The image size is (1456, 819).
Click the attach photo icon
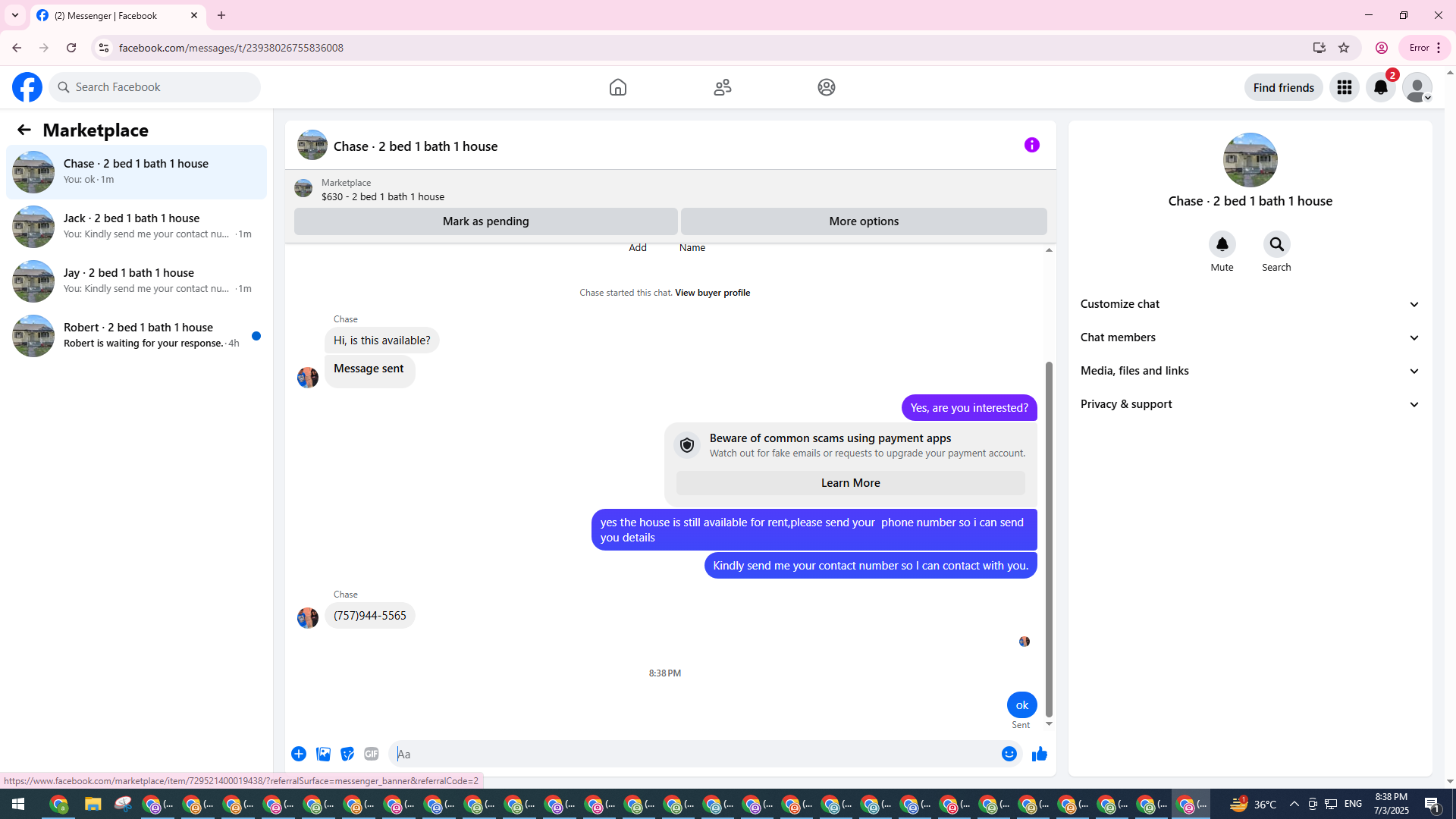(x=323, y=754)
